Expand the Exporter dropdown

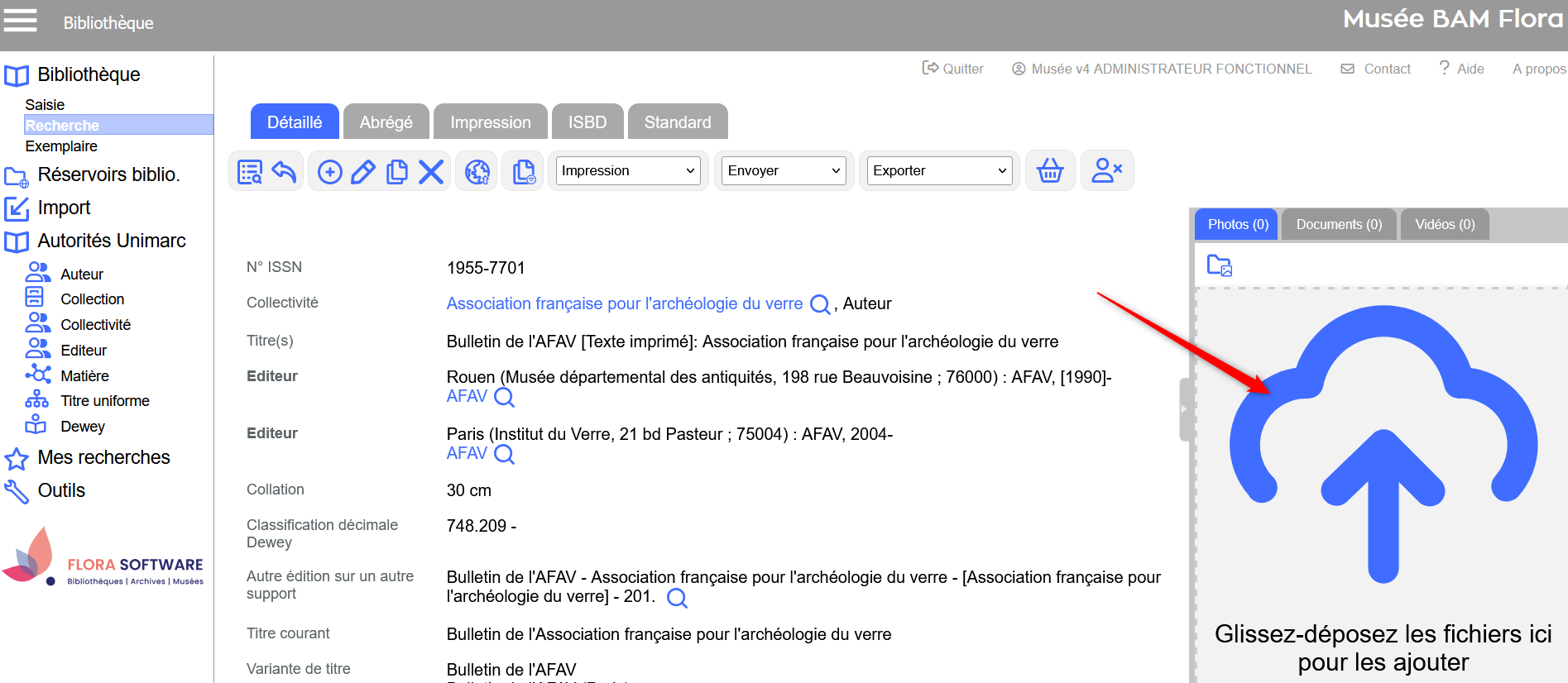[x=940, y=171]
